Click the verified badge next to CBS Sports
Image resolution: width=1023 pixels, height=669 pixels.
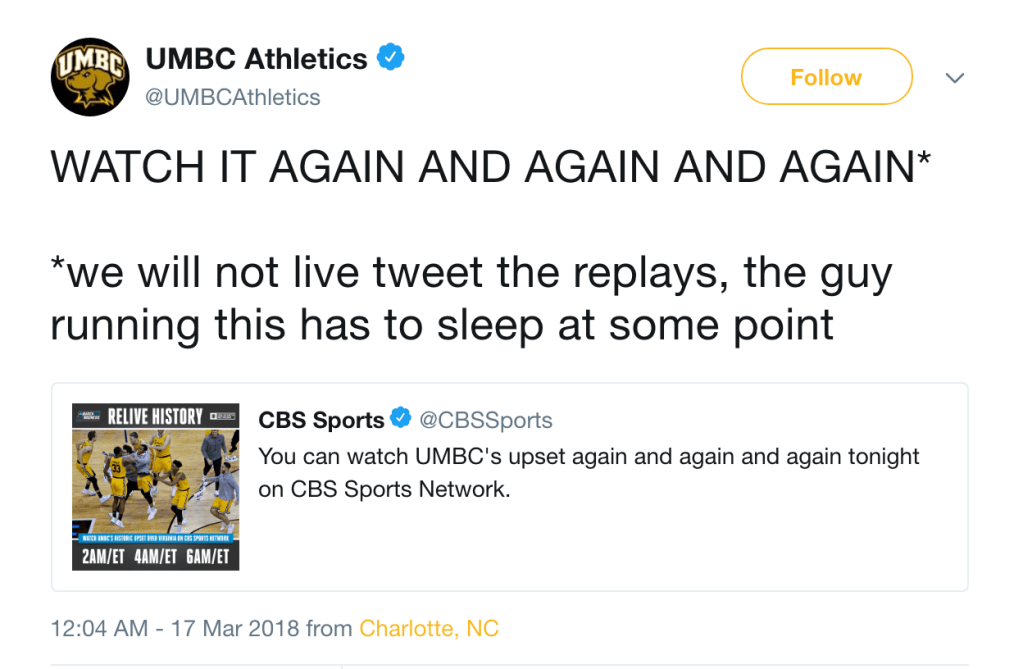[400, 419]
